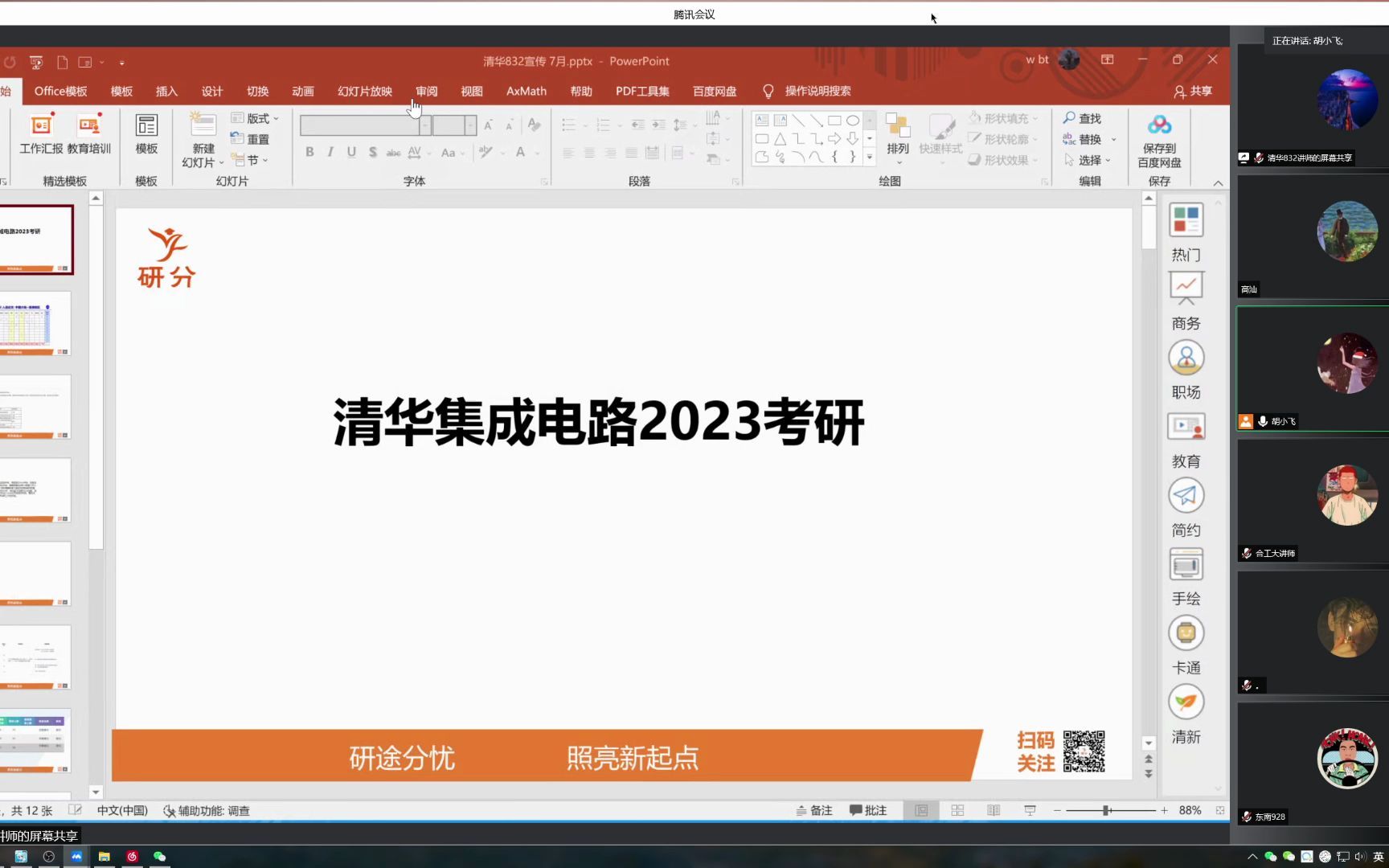This screenshot has height=868, width=1389.
Task: Open the 教育培训 template
Action: (x=88, y=133)
